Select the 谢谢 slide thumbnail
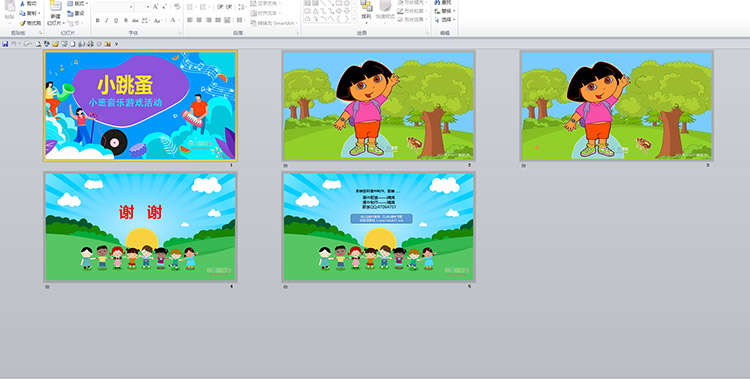 (x=140, y=227)
